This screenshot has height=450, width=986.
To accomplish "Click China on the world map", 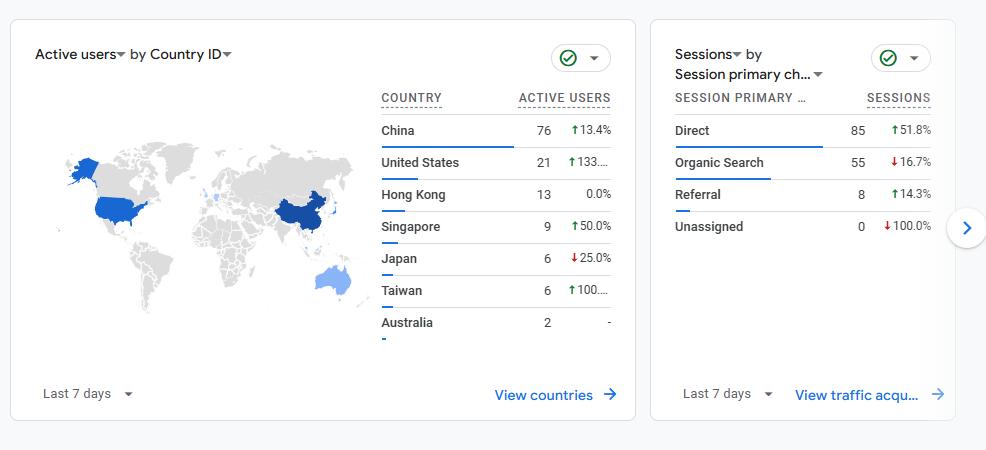I will 302,214.
